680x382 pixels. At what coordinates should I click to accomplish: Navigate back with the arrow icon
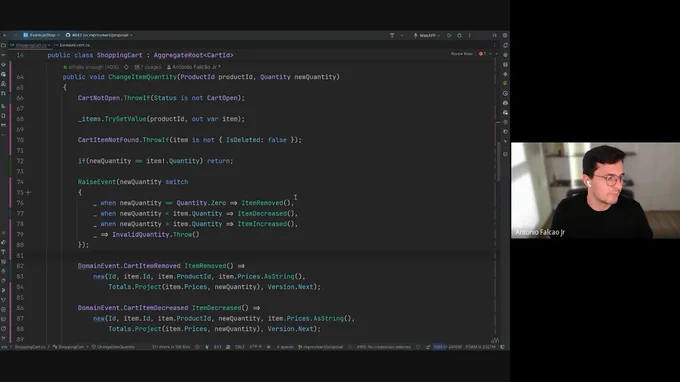click(x=5, y=35)
